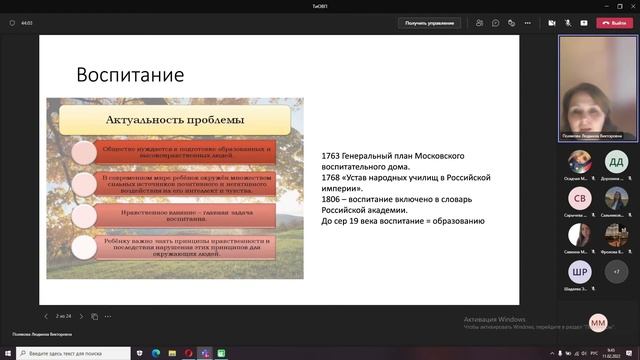This screenshot has width=640, height=360.
Task: Select the ШР participant avatar
Action: 580,272
